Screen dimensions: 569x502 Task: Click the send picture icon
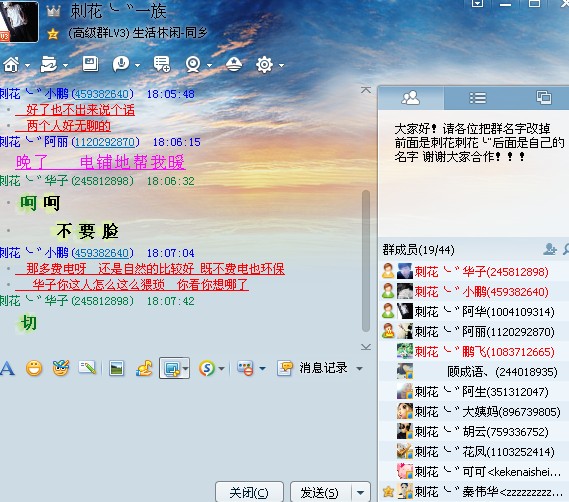click(116, 368)
